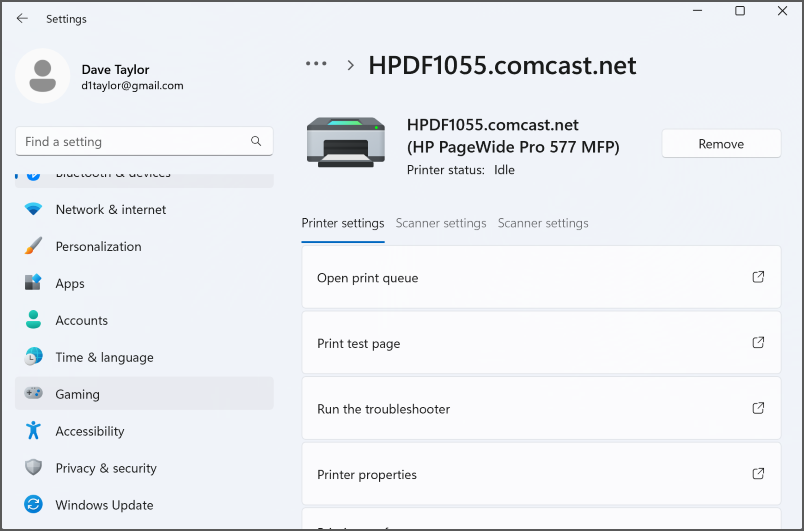This screenshot has width=804, height=531.
Task: Select Network & internet in the sidebar
Action: [x=144, y=209]
